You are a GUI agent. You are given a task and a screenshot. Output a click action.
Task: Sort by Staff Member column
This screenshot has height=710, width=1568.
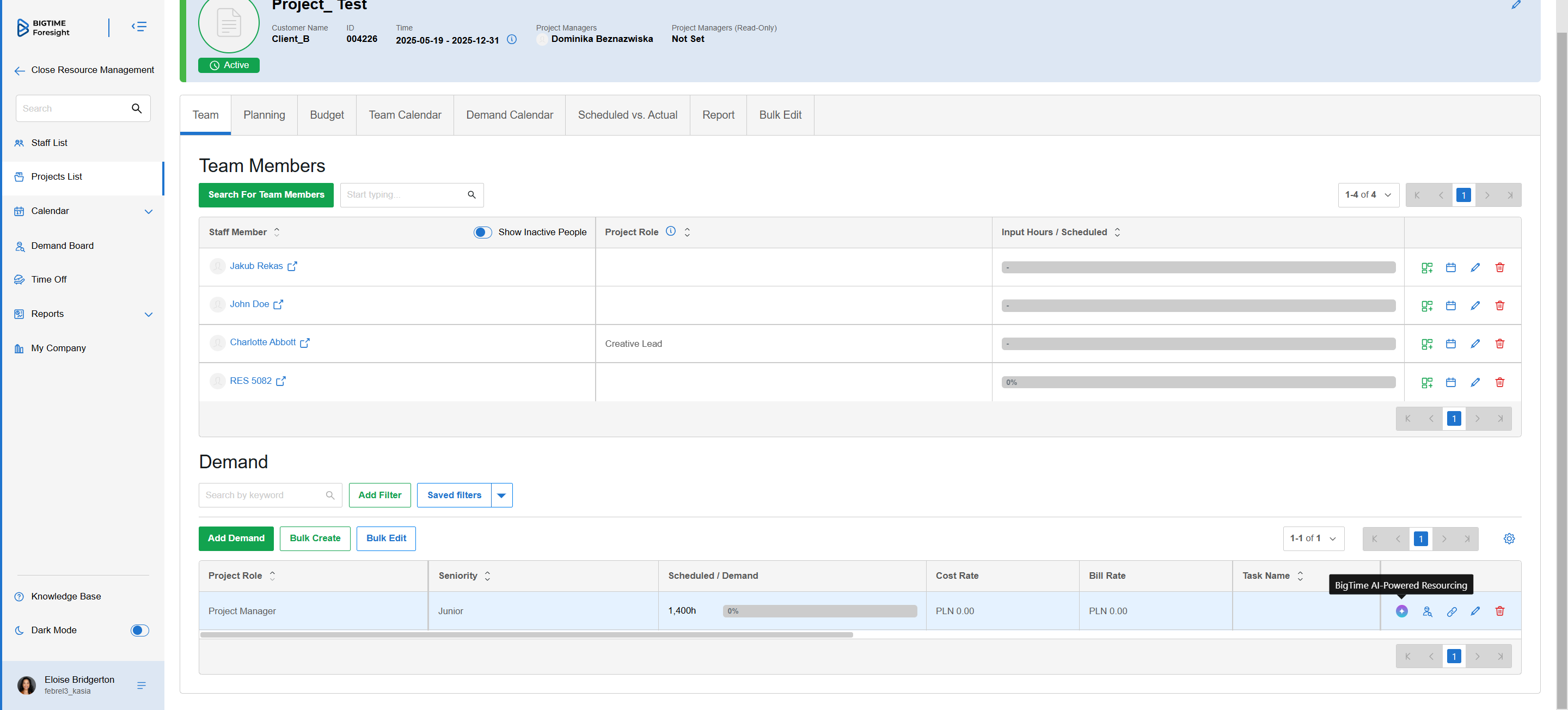(277, 232)
